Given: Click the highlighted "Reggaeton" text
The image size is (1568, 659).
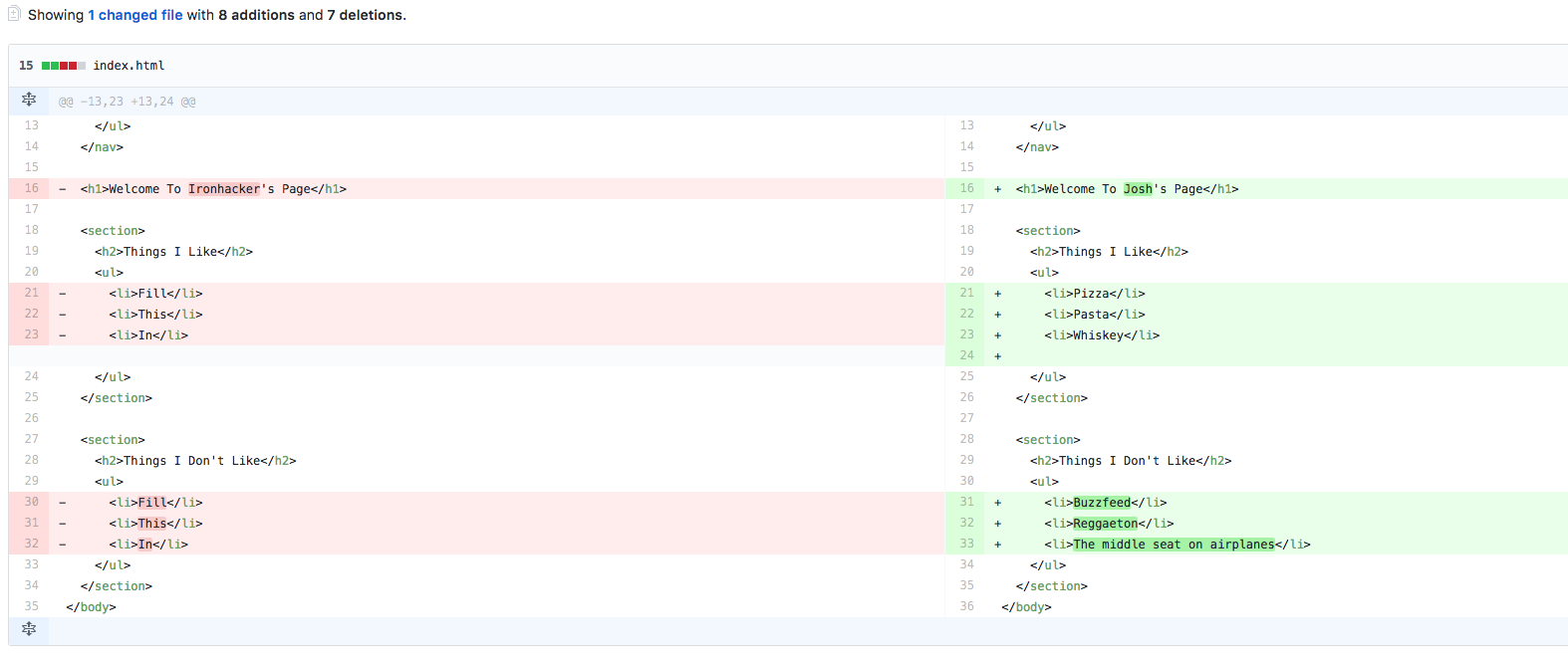Looking at the screenshot, I should [1105, 524].
